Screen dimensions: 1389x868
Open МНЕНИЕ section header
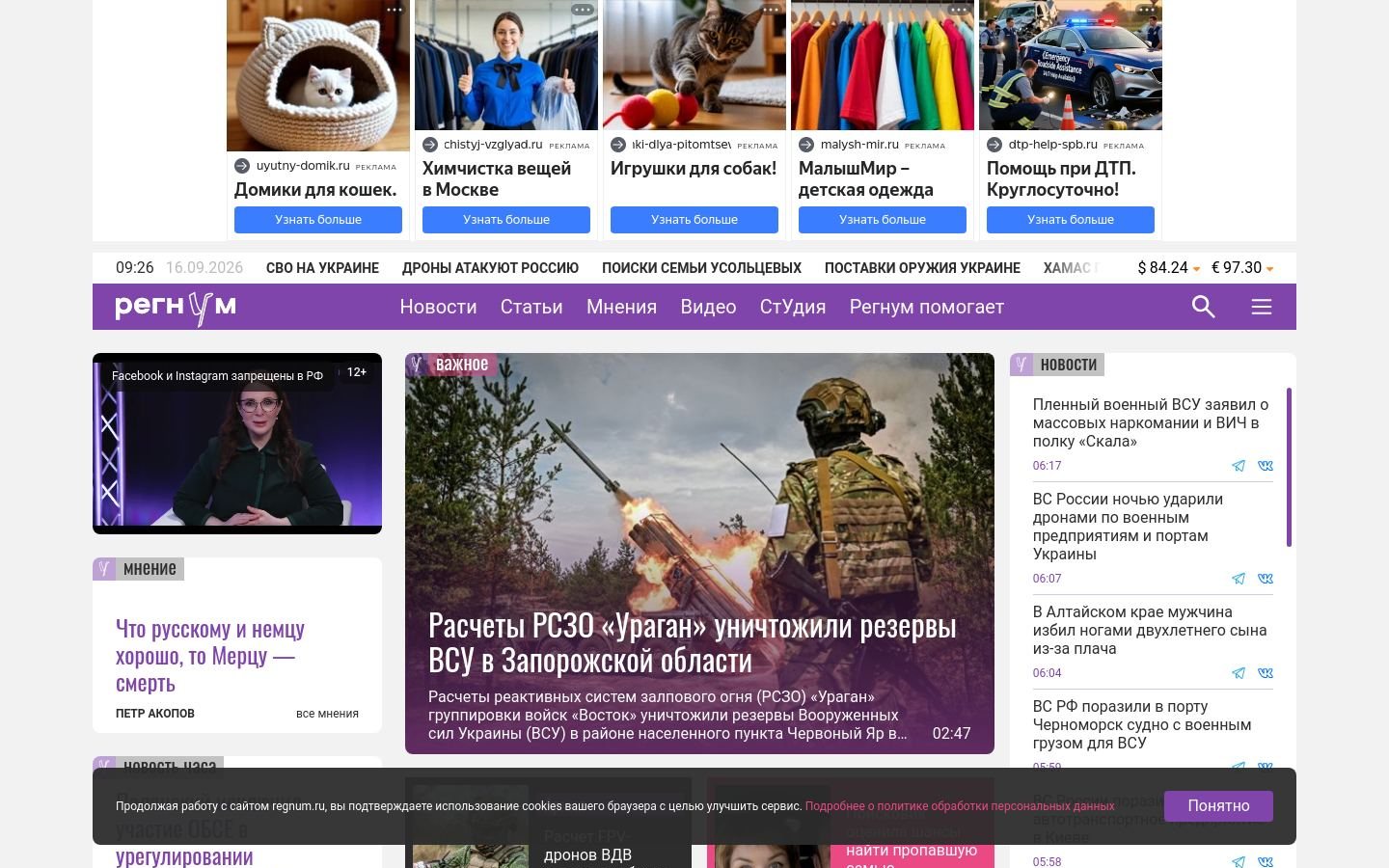point(150,569)
